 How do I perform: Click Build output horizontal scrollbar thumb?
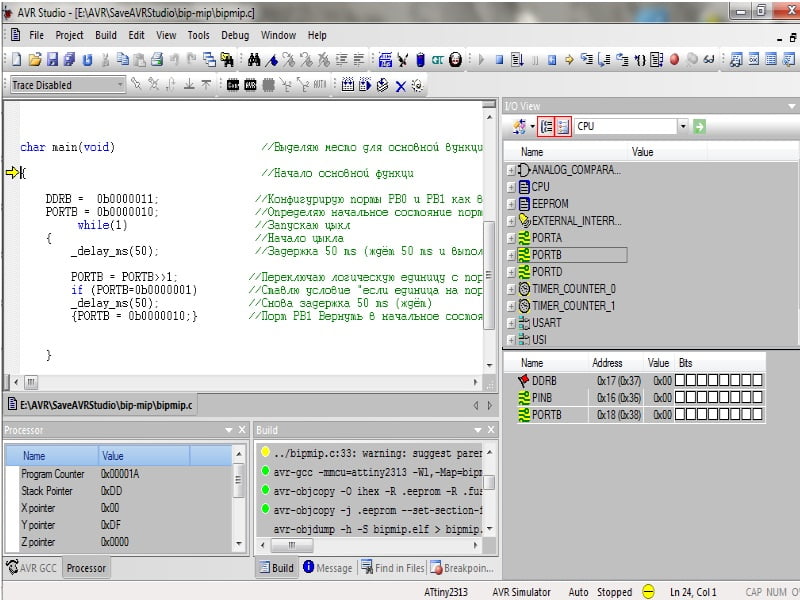click(x=292, y=545)
